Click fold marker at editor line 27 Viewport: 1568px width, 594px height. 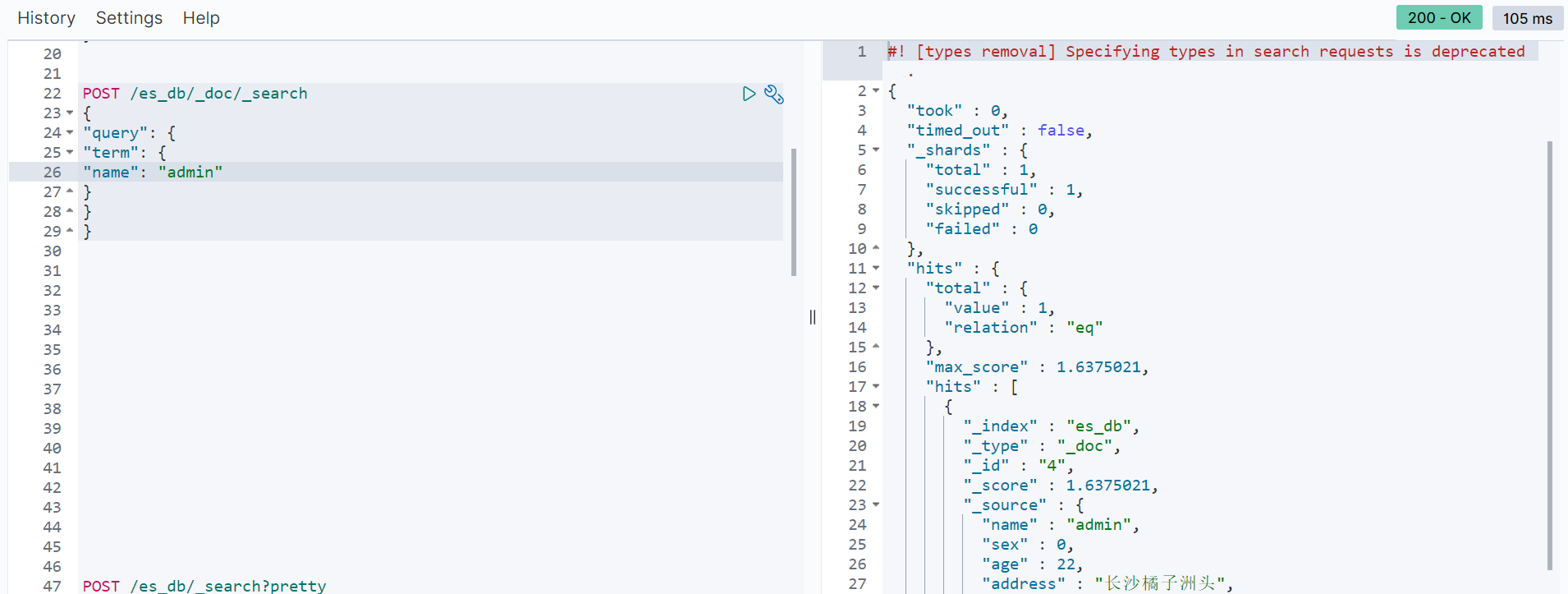(70, 191)
